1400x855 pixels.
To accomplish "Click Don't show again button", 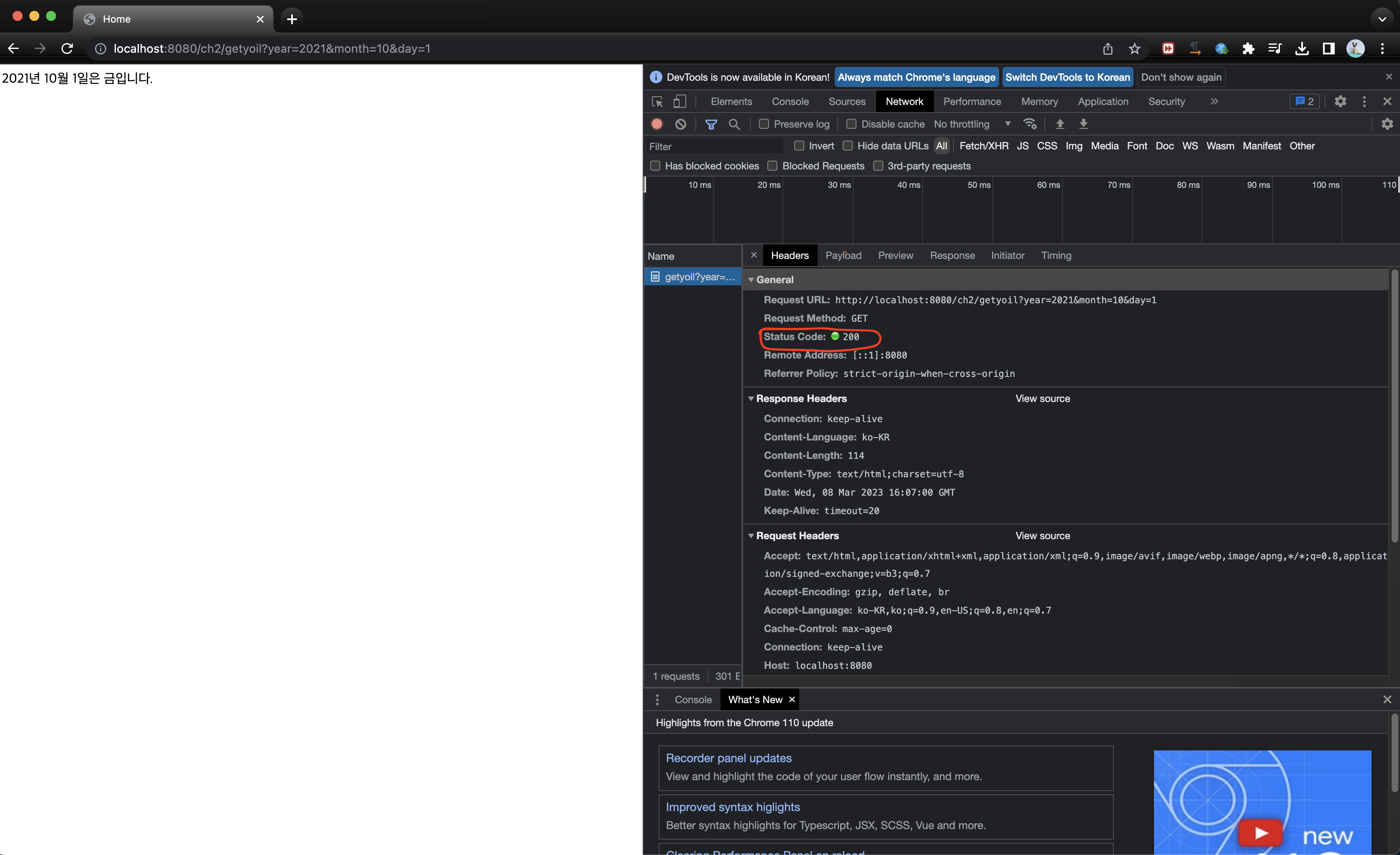I will pyautogui.click(x=1181, y=77).
